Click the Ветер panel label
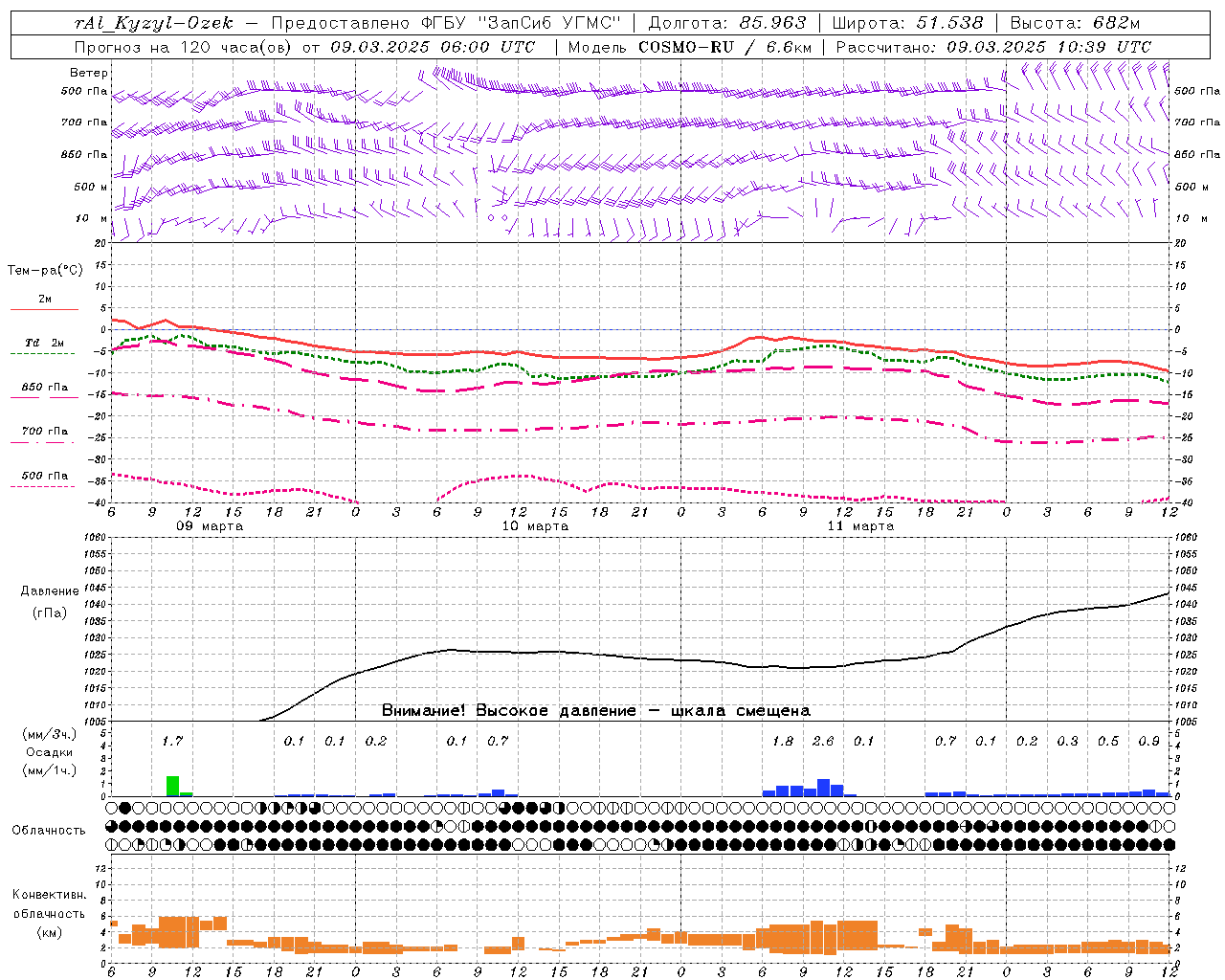The image size is (1225, 980). click(89, 73)
